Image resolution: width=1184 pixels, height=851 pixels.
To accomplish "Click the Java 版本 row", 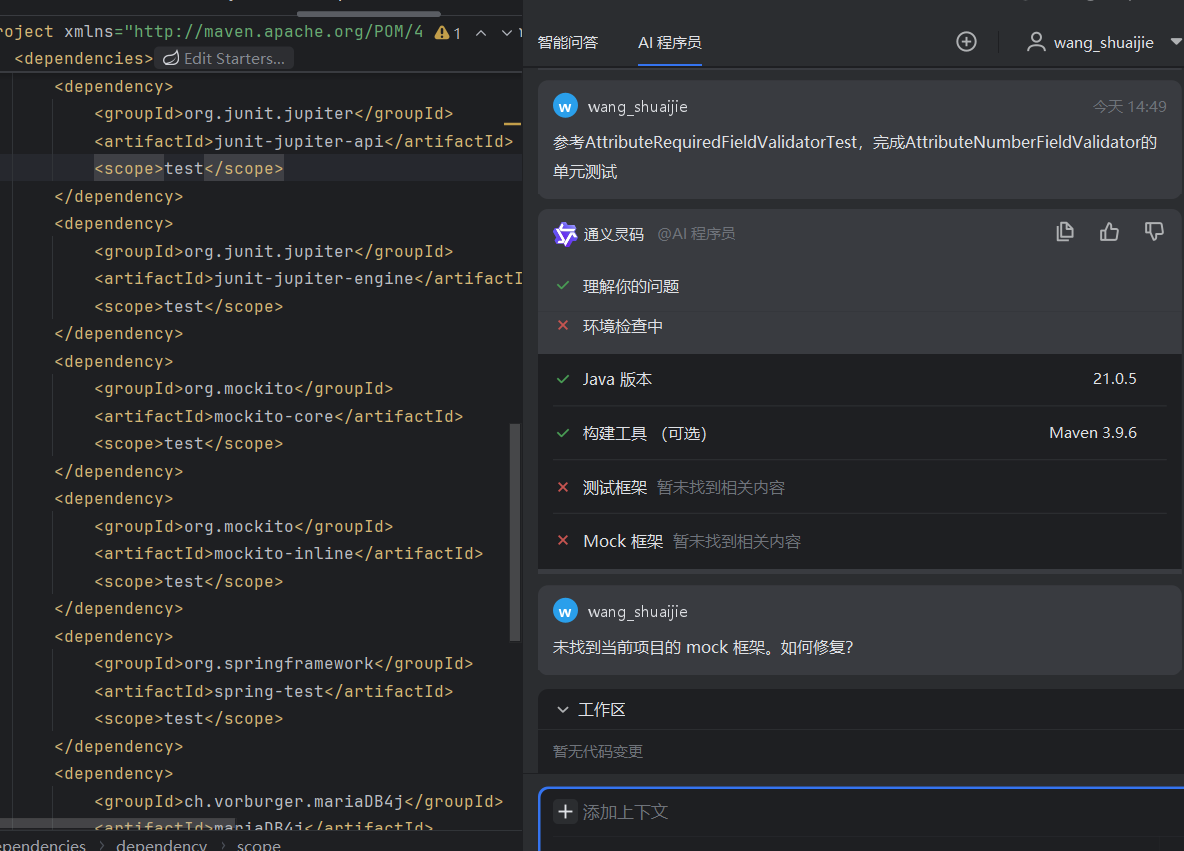I will coord(859,379).
